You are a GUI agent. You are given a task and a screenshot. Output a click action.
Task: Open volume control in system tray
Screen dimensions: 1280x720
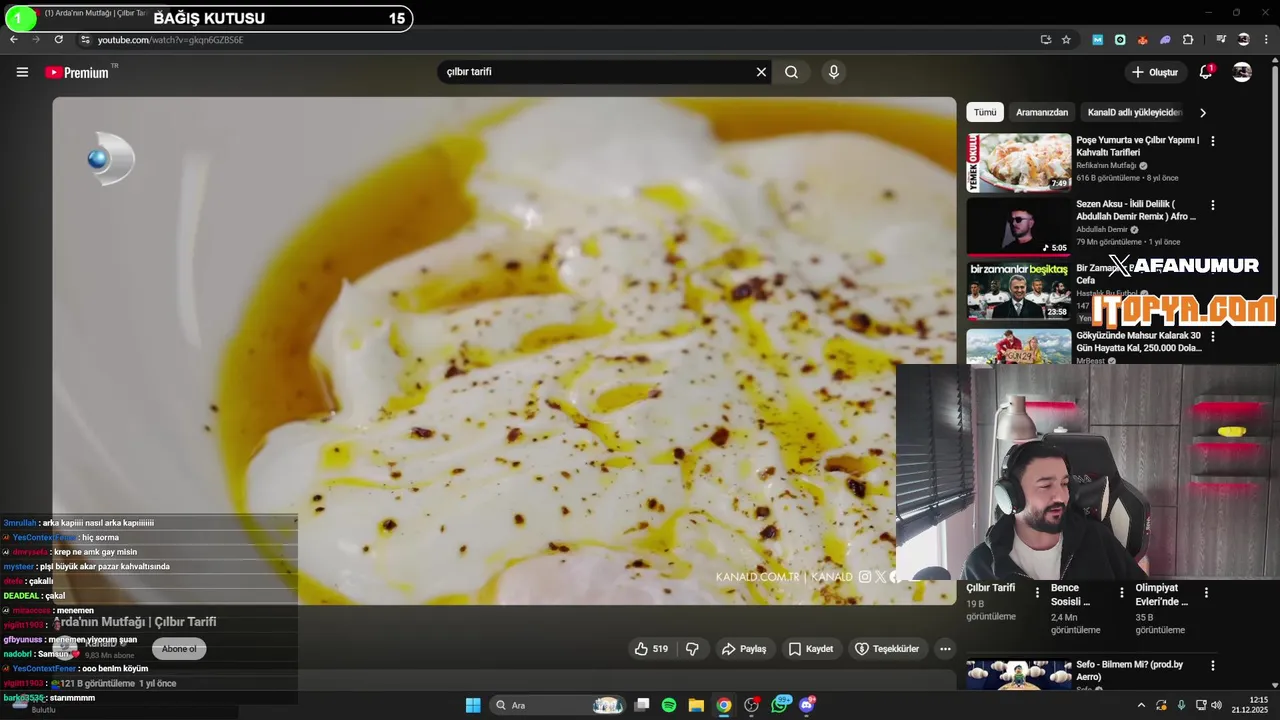coord(1218,705)
